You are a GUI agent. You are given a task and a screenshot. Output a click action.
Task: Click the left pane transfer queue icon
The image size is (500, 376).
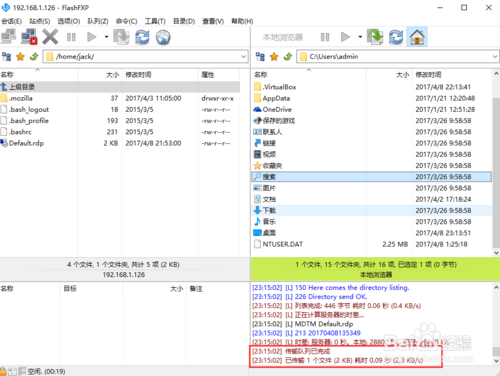[x=121, y=37]
